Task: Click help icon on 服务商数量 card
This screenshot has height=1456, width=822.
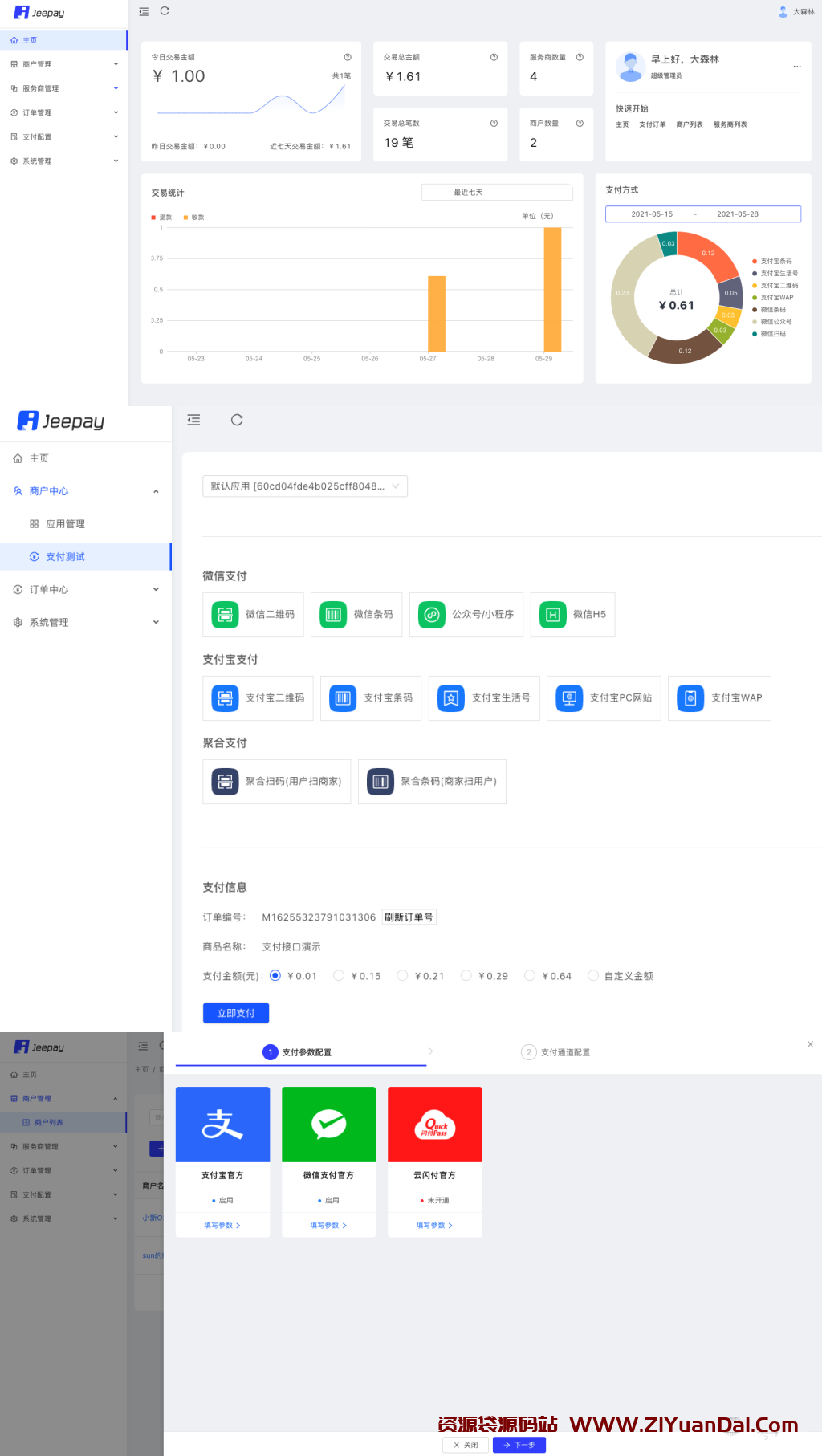Action: [x=580, y=57]
